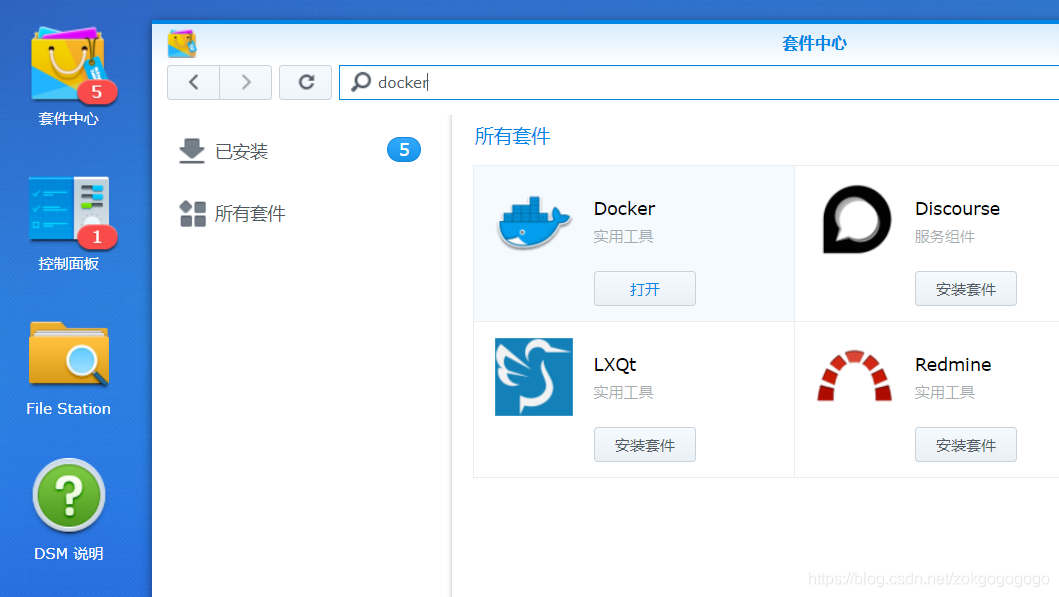Click the Package Center title bar icon
The width and height of the screenshot is (1059, 597).
click(x=182, y=43)
